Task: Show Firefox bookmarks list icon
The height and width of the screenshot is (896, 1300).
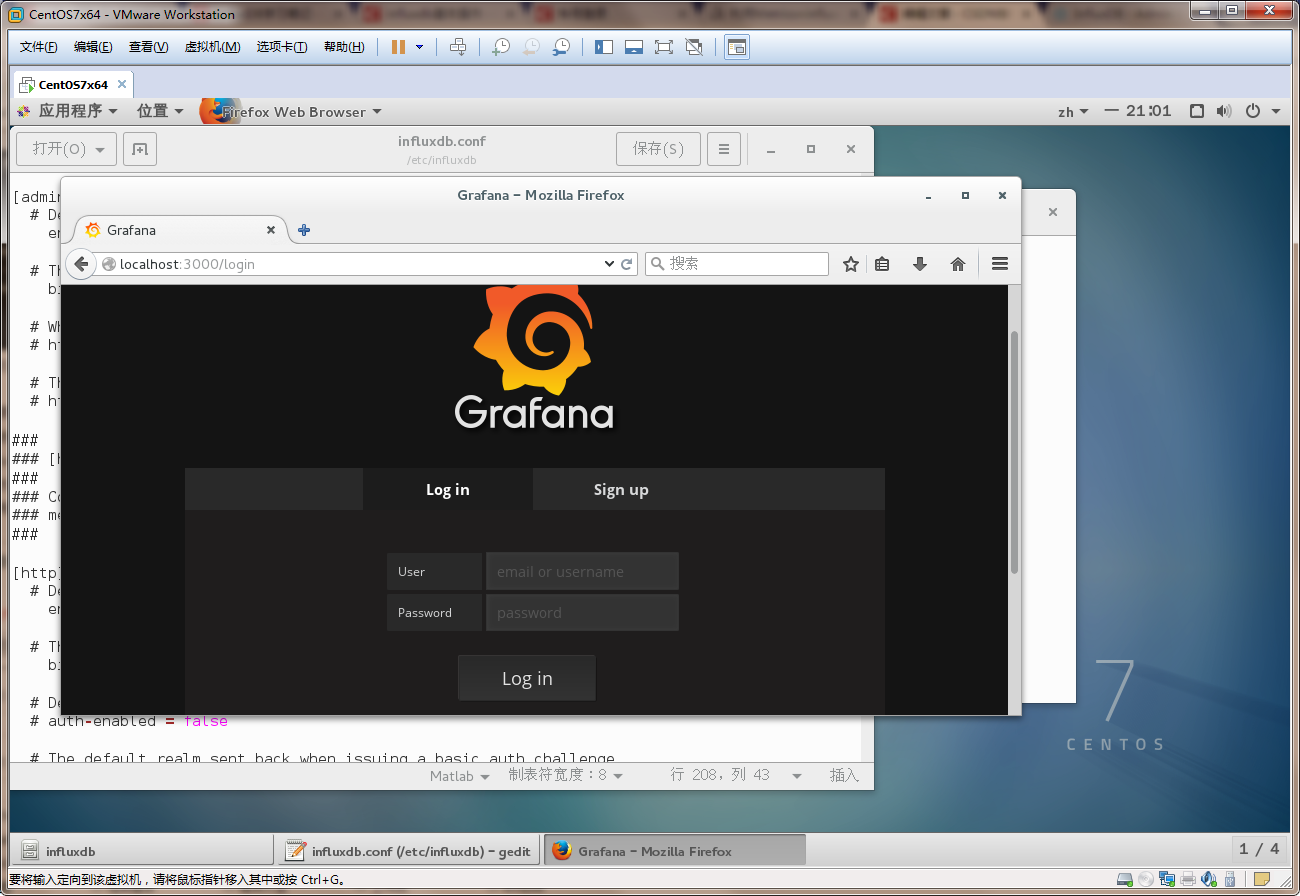Action: (x=882, y=264)
